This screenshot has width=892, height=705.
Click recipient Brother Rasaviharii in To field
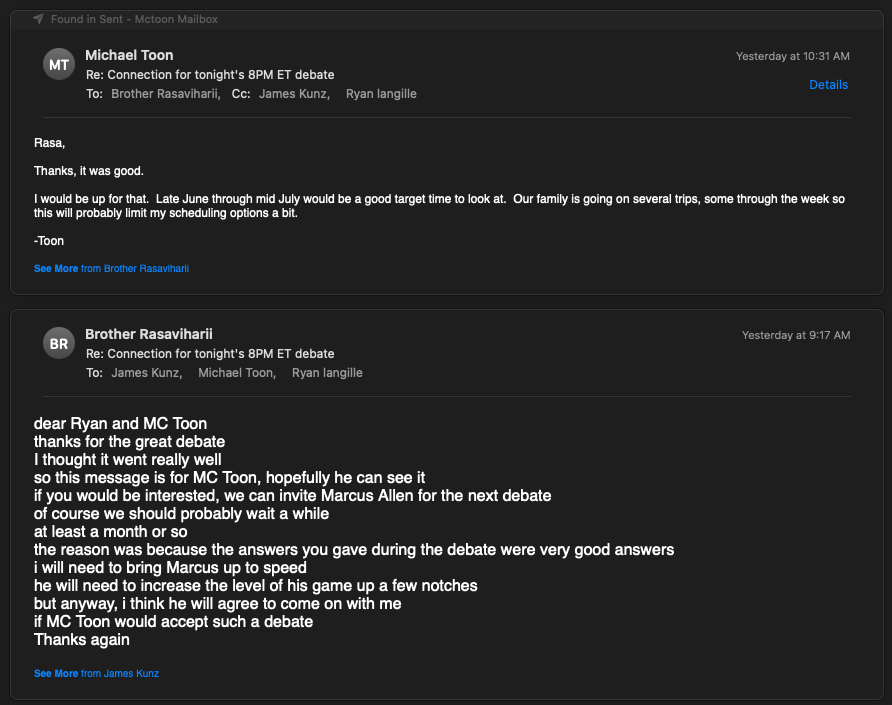click(165, 94)
